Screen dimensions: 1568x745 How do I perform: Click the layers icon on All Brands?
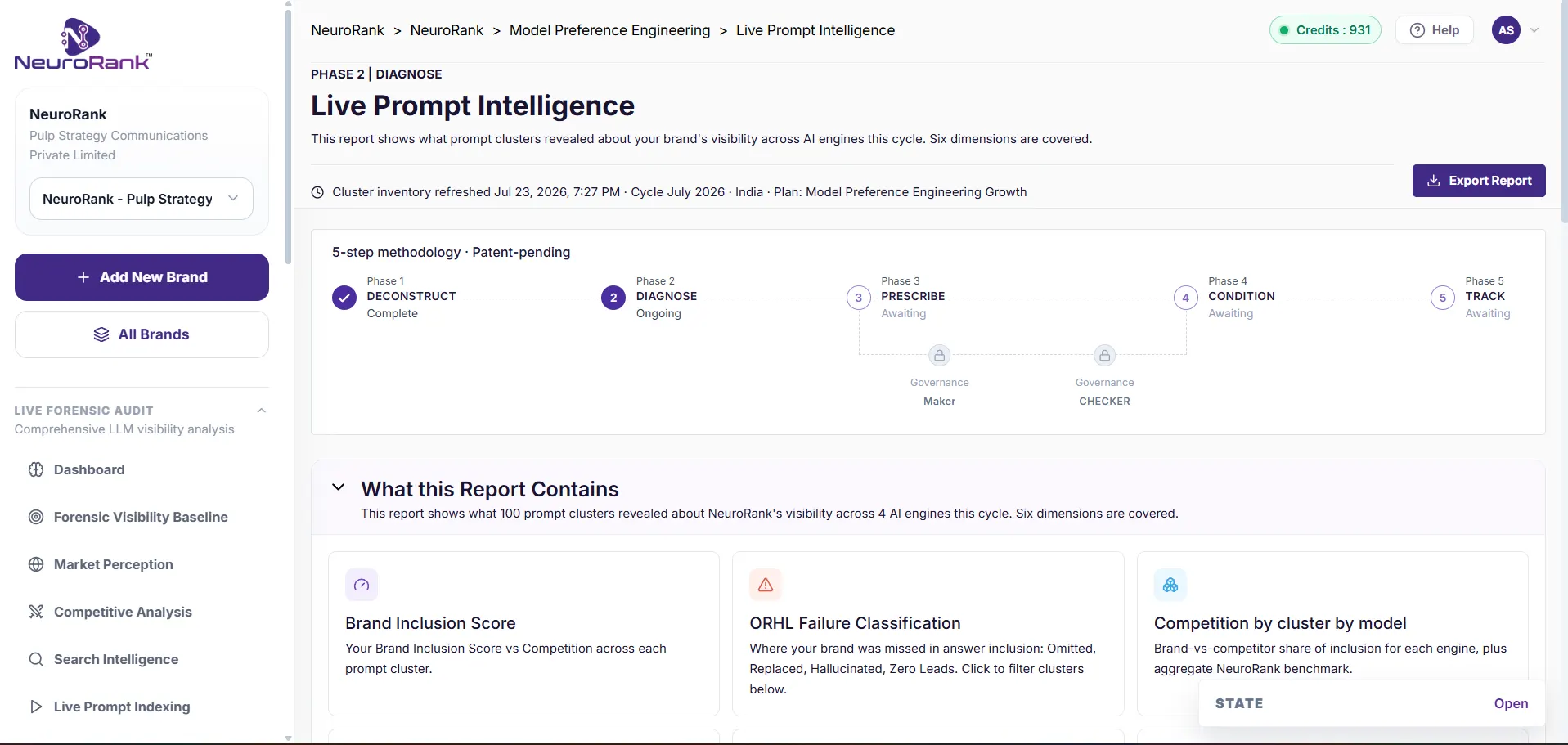click(101, 334)
